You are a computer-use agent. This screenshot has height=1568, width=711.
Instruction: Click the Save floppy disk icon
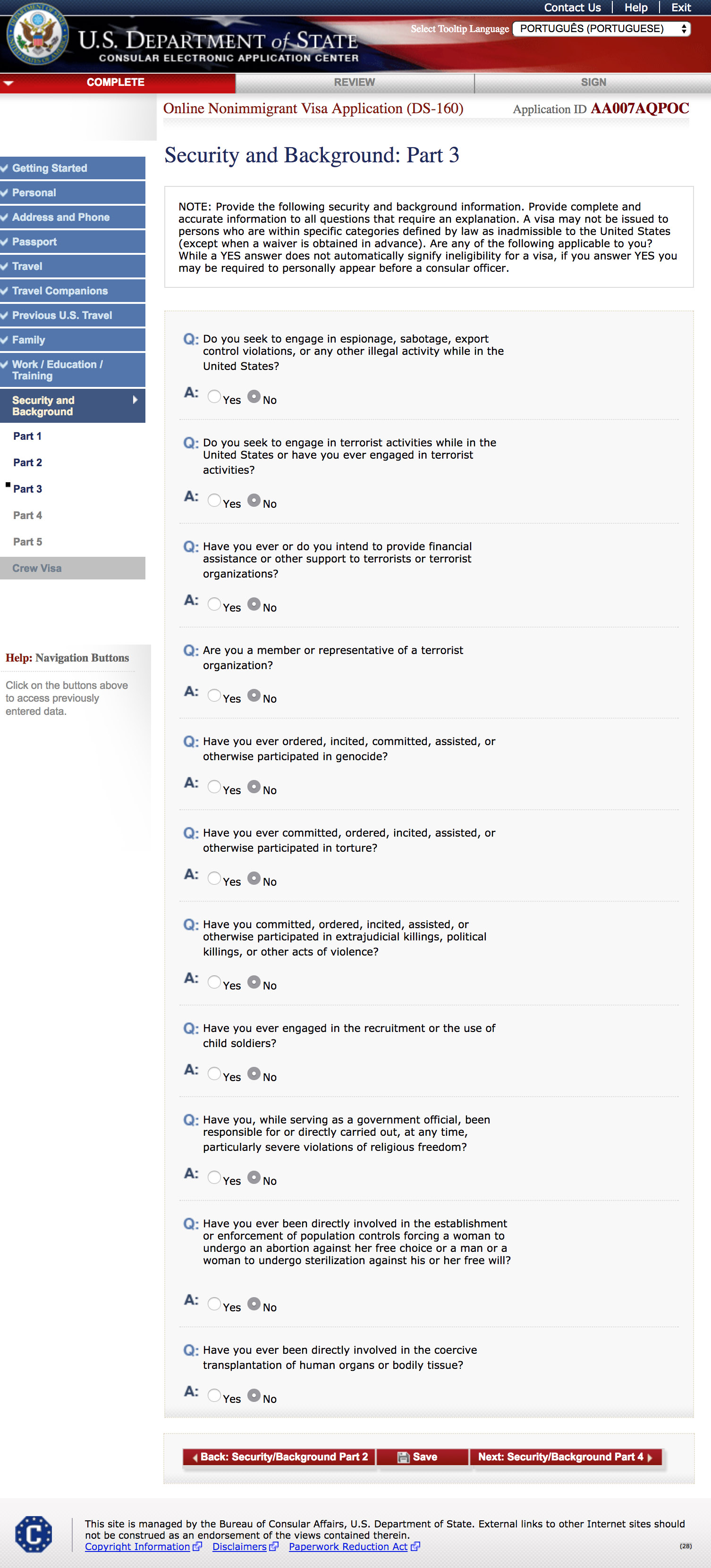(x=403, y=1457)
